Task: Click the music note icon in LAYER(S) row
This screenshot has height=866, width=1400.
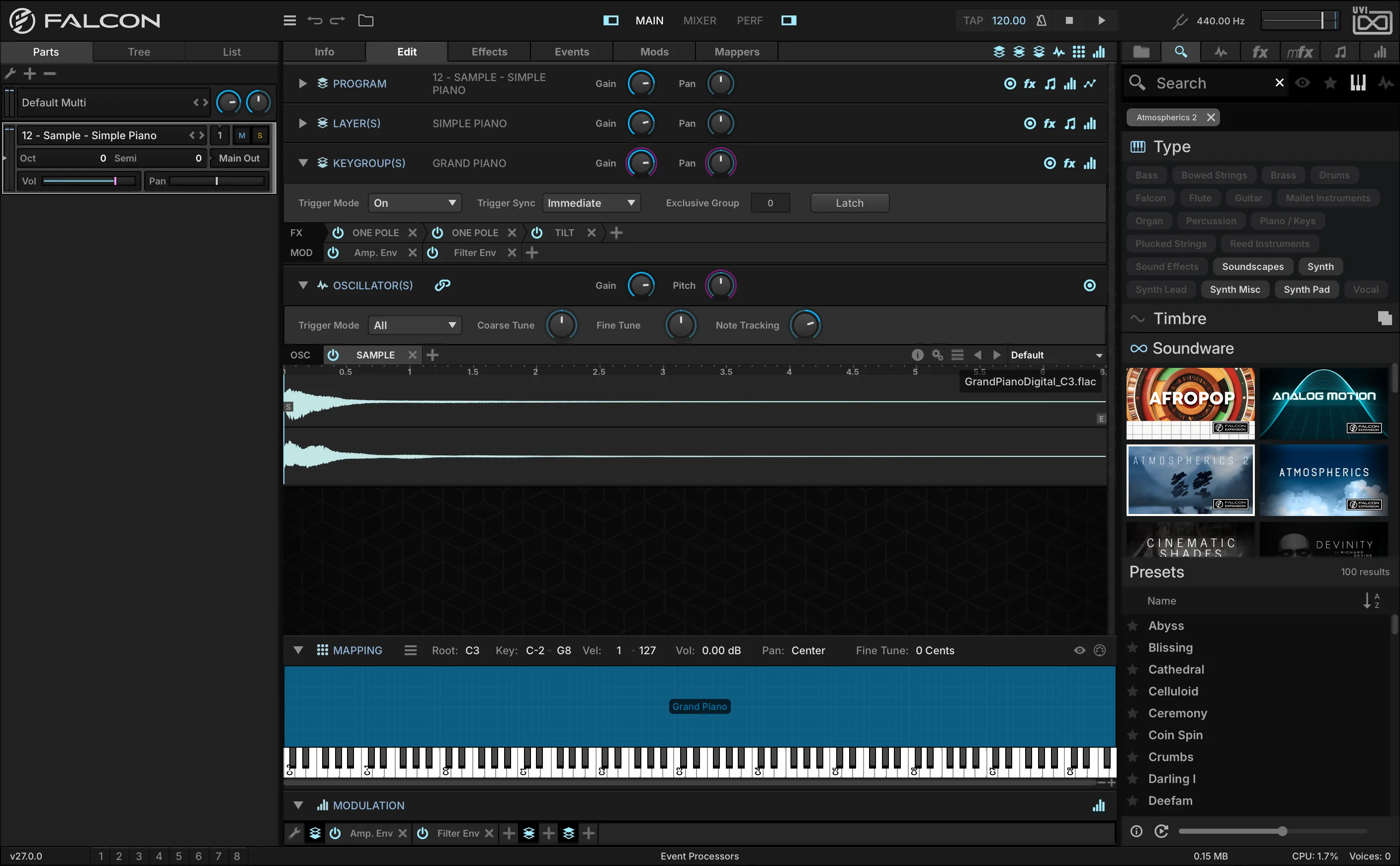Action: click(x=1069, y=124)
